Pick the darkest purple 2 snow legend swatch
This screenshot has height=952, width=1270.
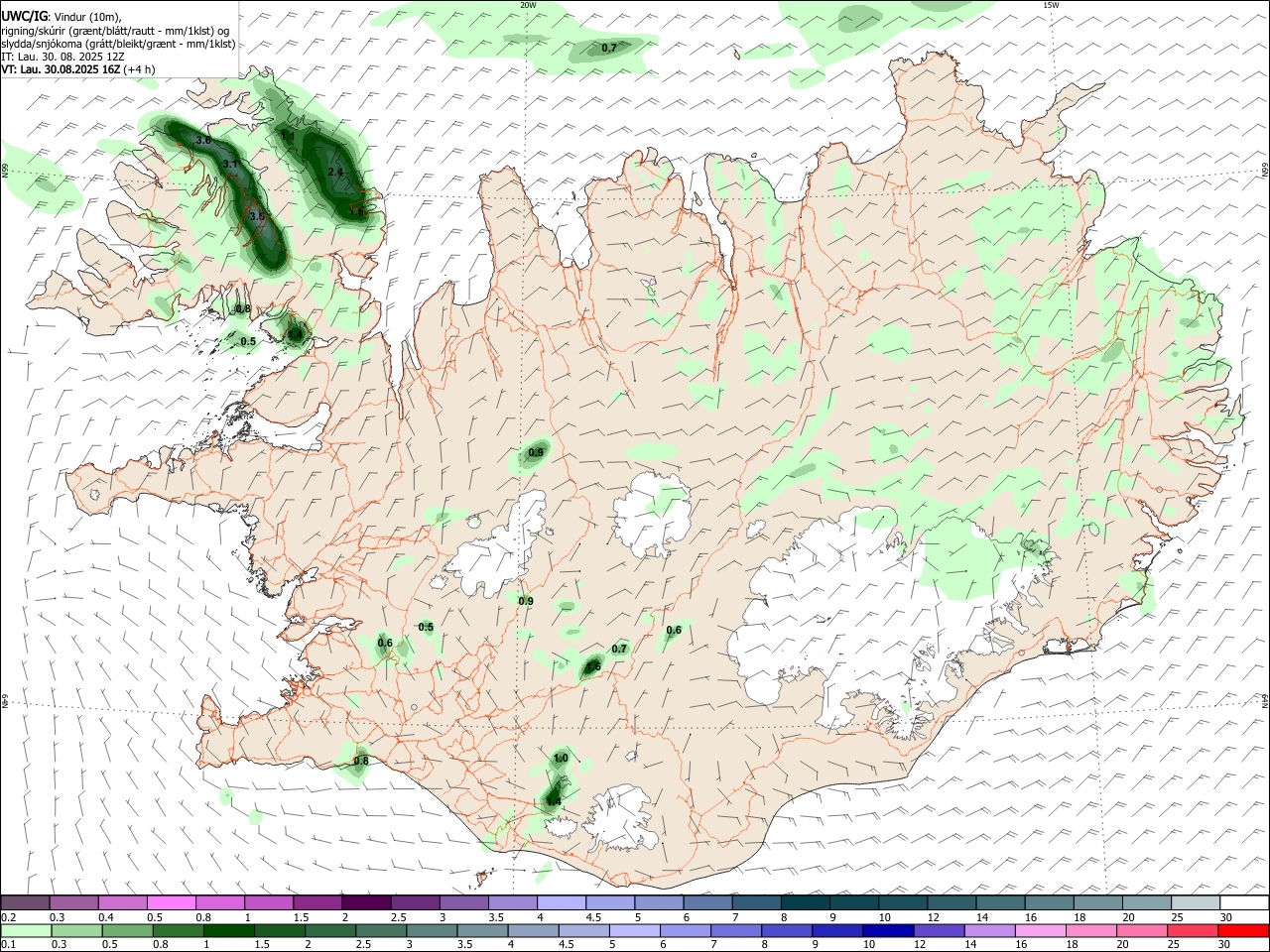365,903
